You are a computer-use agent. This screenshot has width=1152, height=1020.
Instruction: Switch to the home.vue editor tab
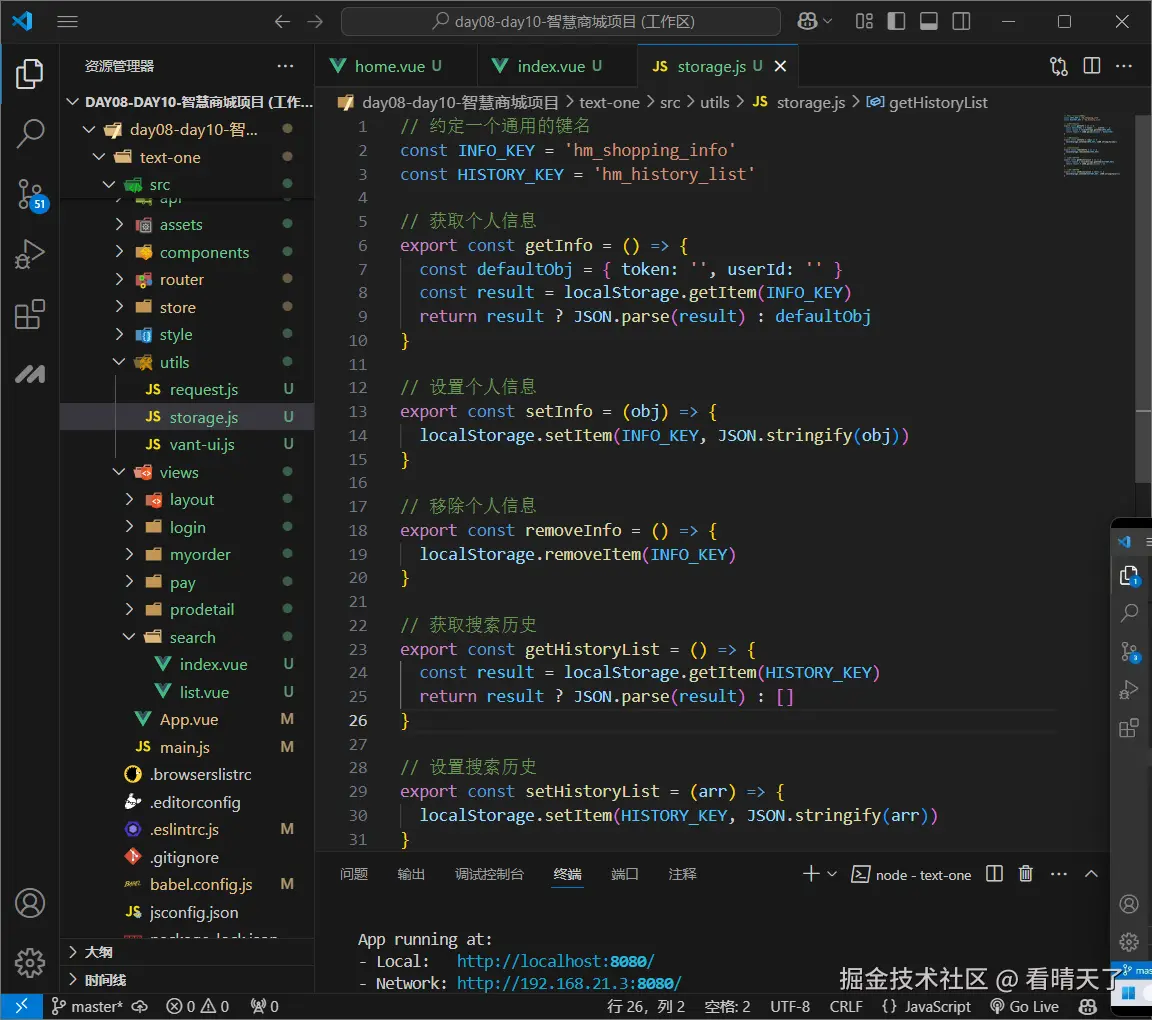click(389, 66)
